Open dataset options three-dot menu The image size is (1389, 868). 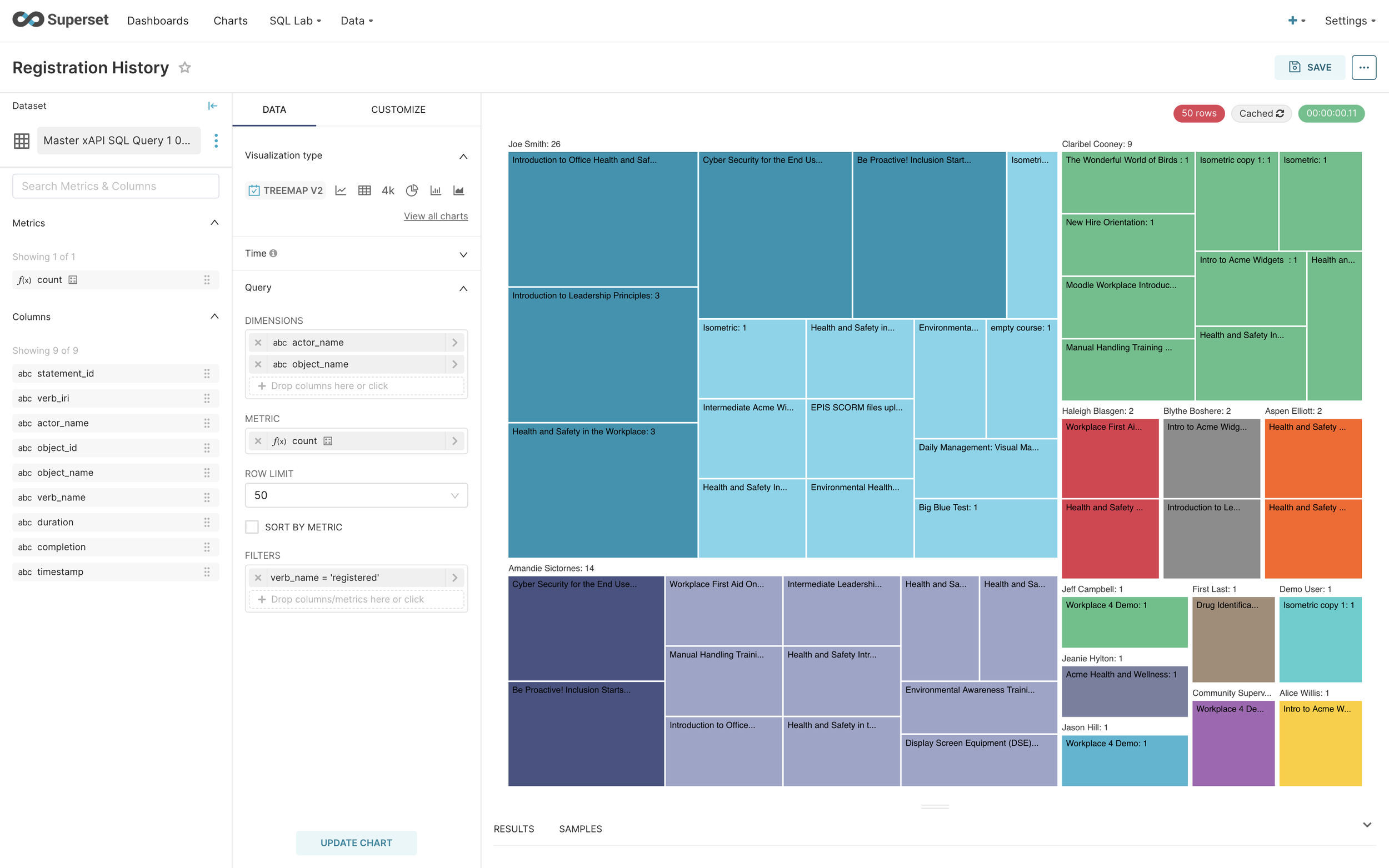(x=216, y=141)
